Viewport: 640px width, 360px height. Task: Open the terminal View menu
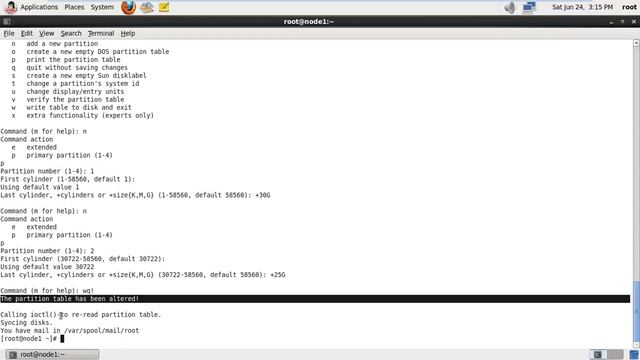(x=46, y=33)
